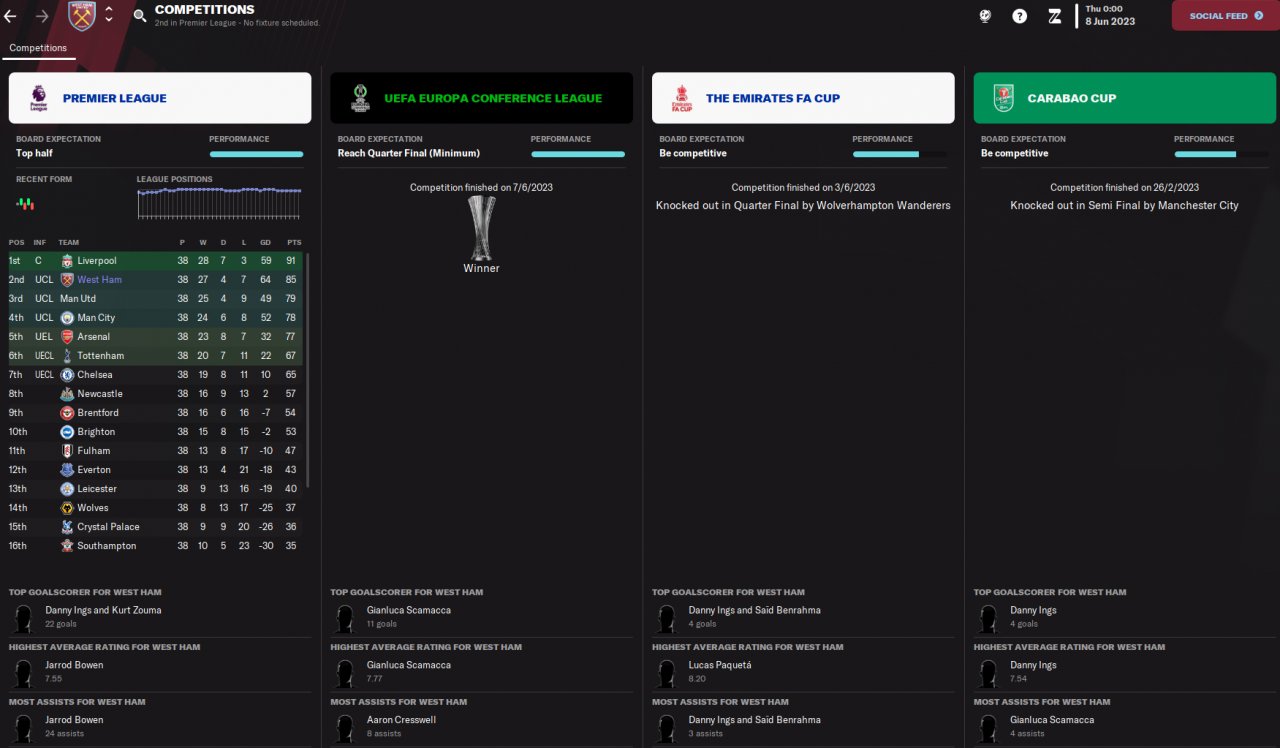Click Scamacca's portrait under Conference League highest rating
Viewport: 1280px width, 748px height.
(x=344, y=674)
